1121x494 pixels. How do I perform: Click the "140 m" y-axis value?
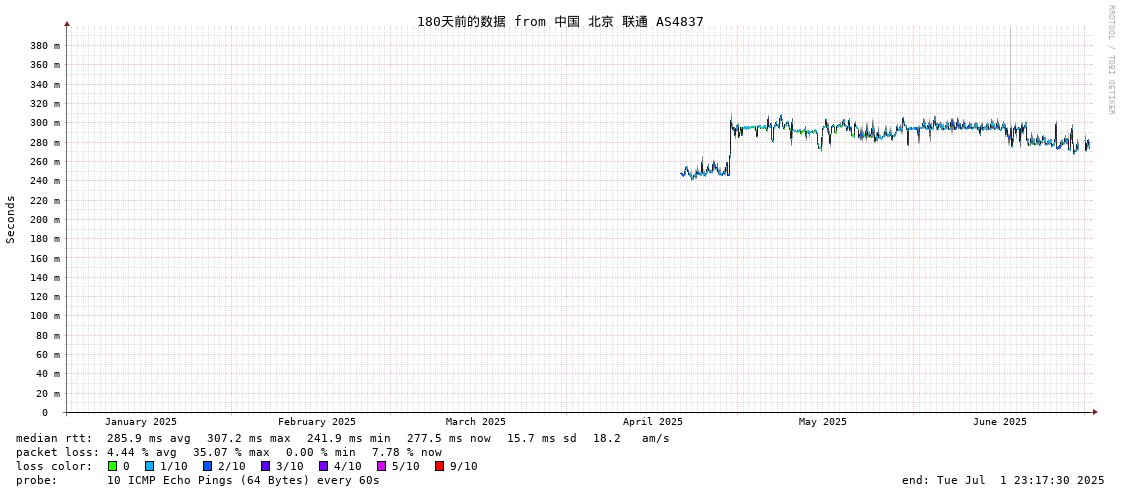45,277
